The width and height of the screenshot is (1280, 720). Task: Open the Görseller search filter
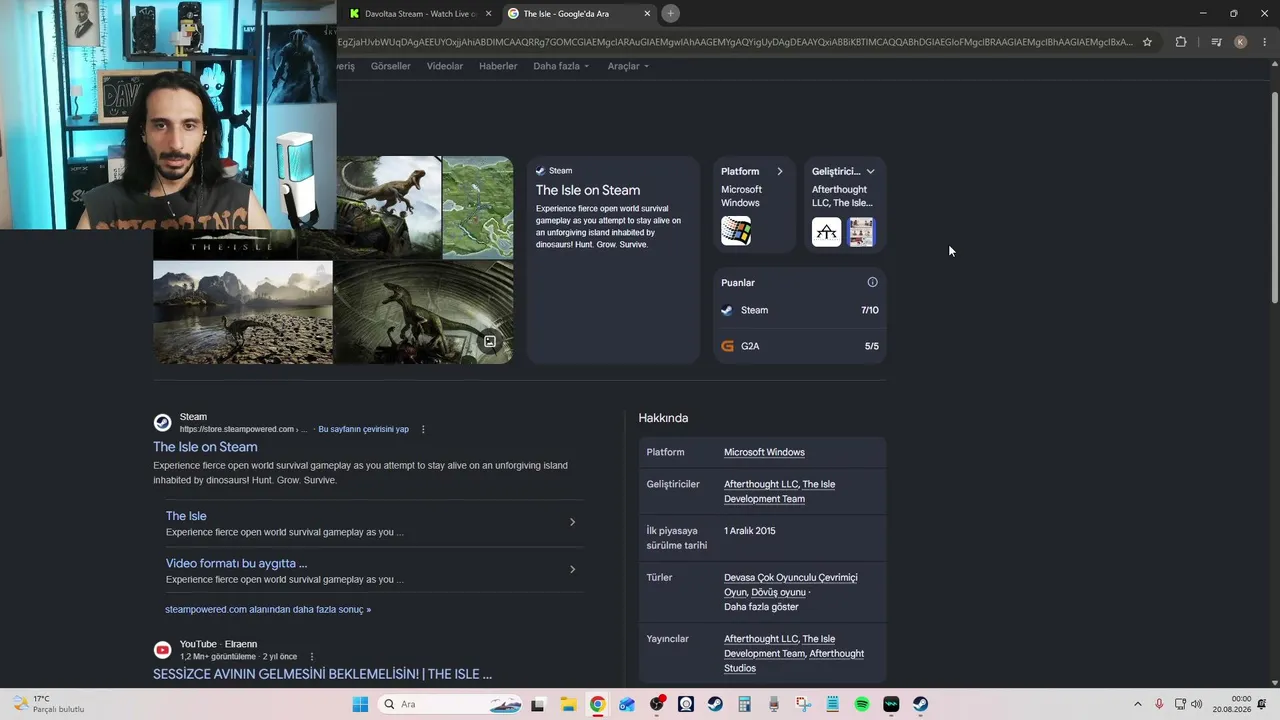pyautogui.click(x=391, y=66)
